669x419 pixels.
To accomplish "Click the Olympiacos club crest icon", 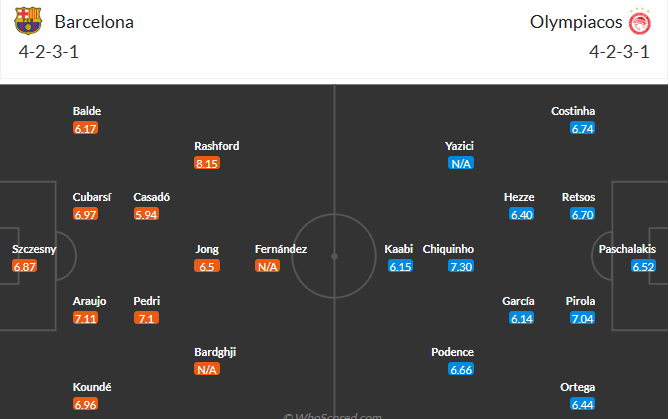I will [x=640, y=21].
